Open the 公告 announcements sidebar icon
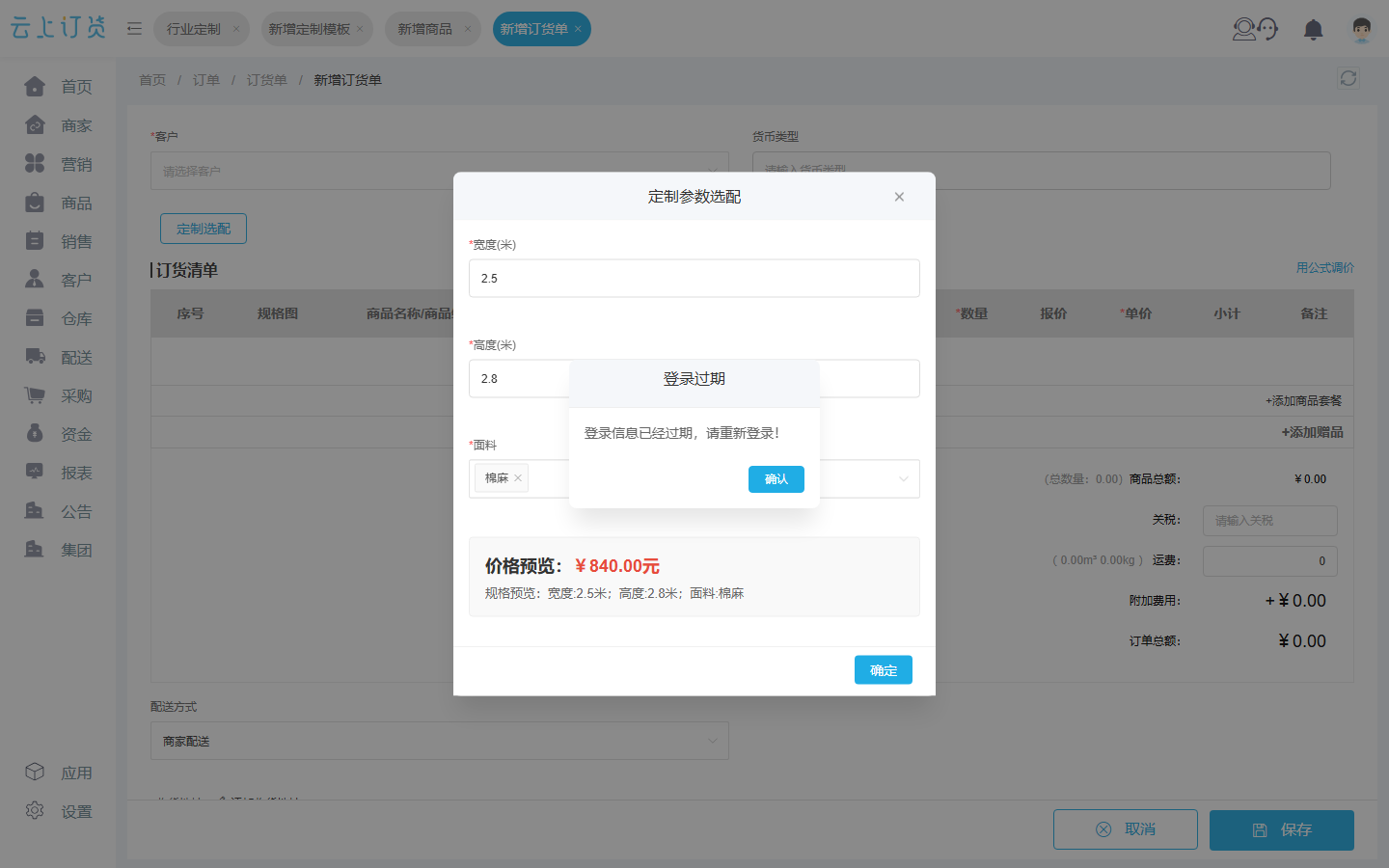 [35, 511]
